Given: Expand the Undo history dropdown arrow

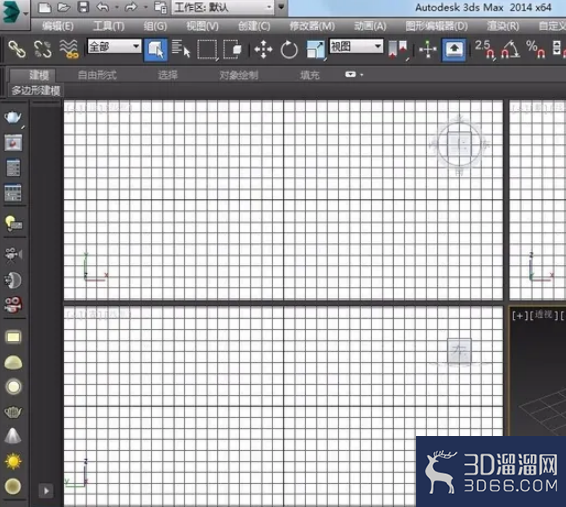Looking at the screenshot, I should (117, 7).
